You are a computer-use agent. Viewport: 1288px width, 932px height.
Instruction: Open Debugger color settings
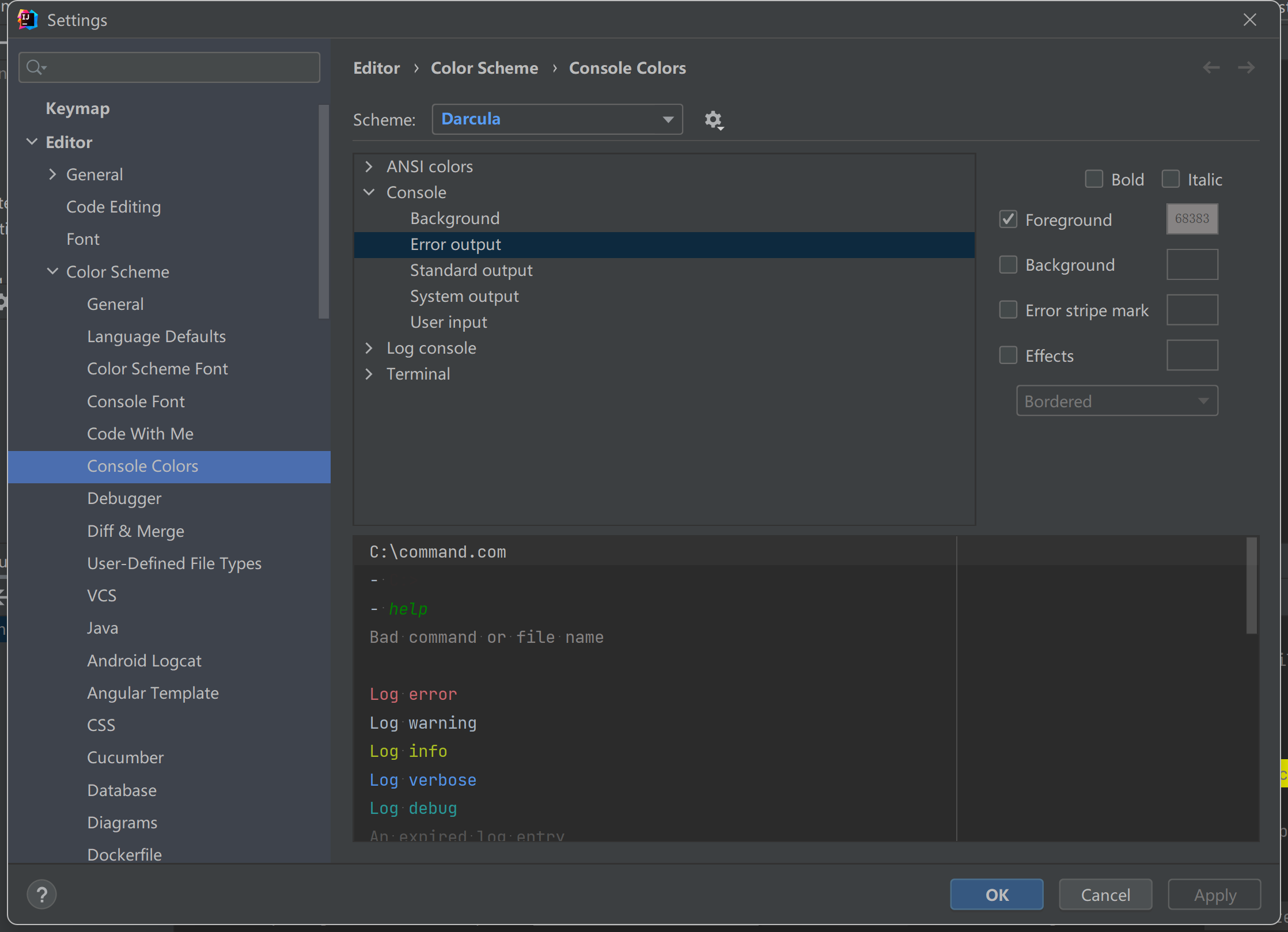click(124, 498)
